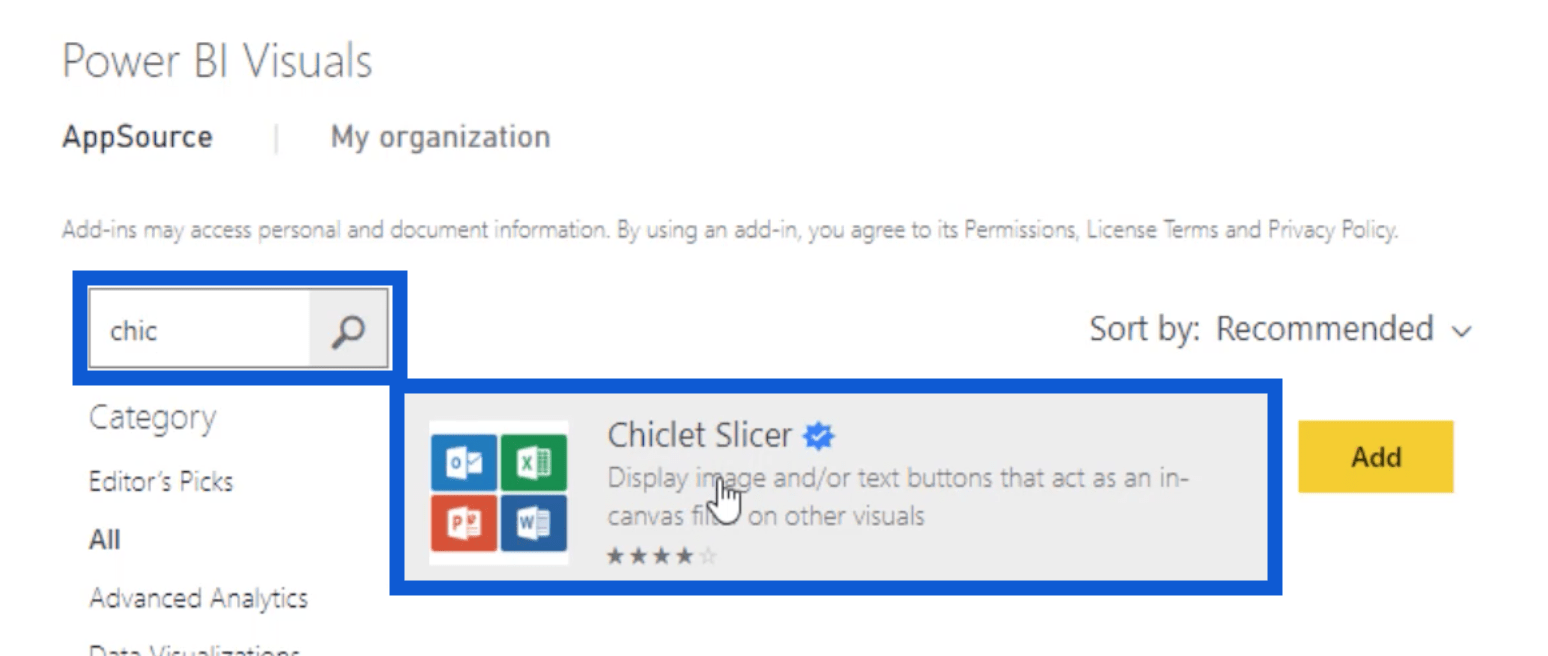Select the All category
This screenshot has width=1548, height=656.
pos(104,540)
